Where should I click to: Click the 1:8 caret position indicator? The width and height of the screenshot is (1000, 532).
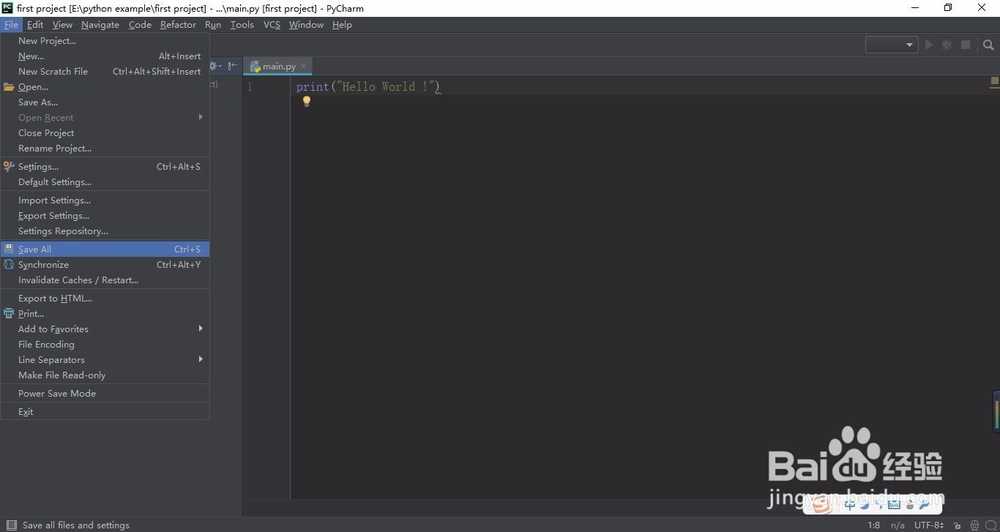(x=874, y=526)
